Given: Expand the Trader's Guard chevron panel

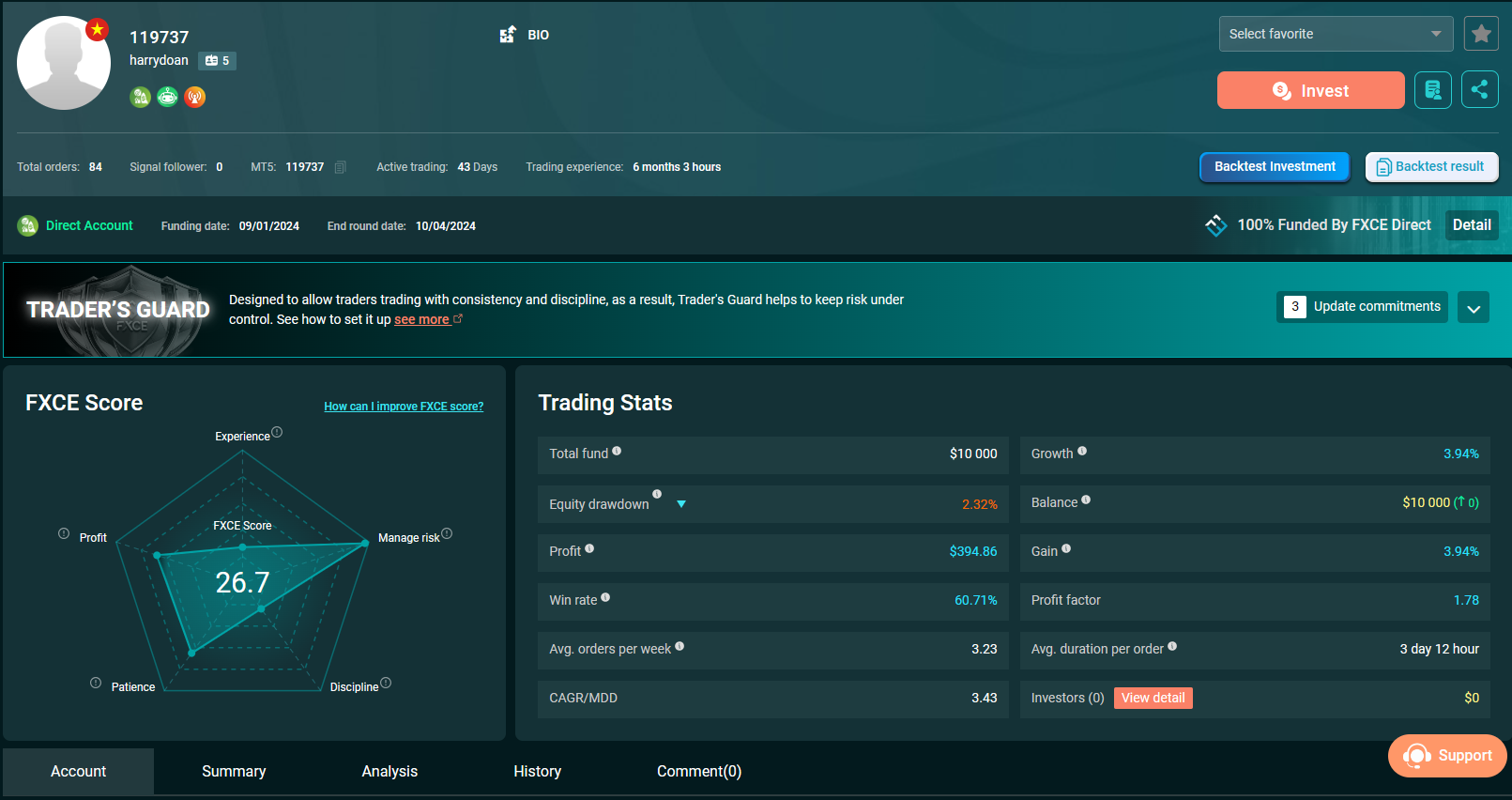Looking at the screenshot, I should tap(1474, 307).
